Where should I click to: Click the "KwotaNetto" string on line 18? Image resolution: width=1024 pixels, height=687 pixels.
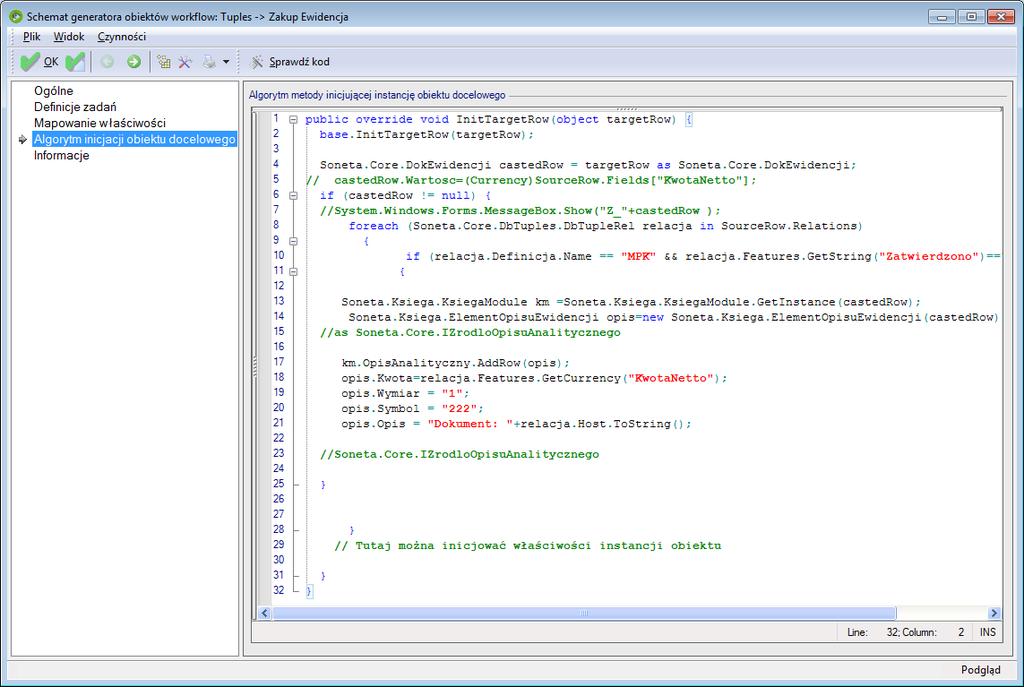[671, 378]
